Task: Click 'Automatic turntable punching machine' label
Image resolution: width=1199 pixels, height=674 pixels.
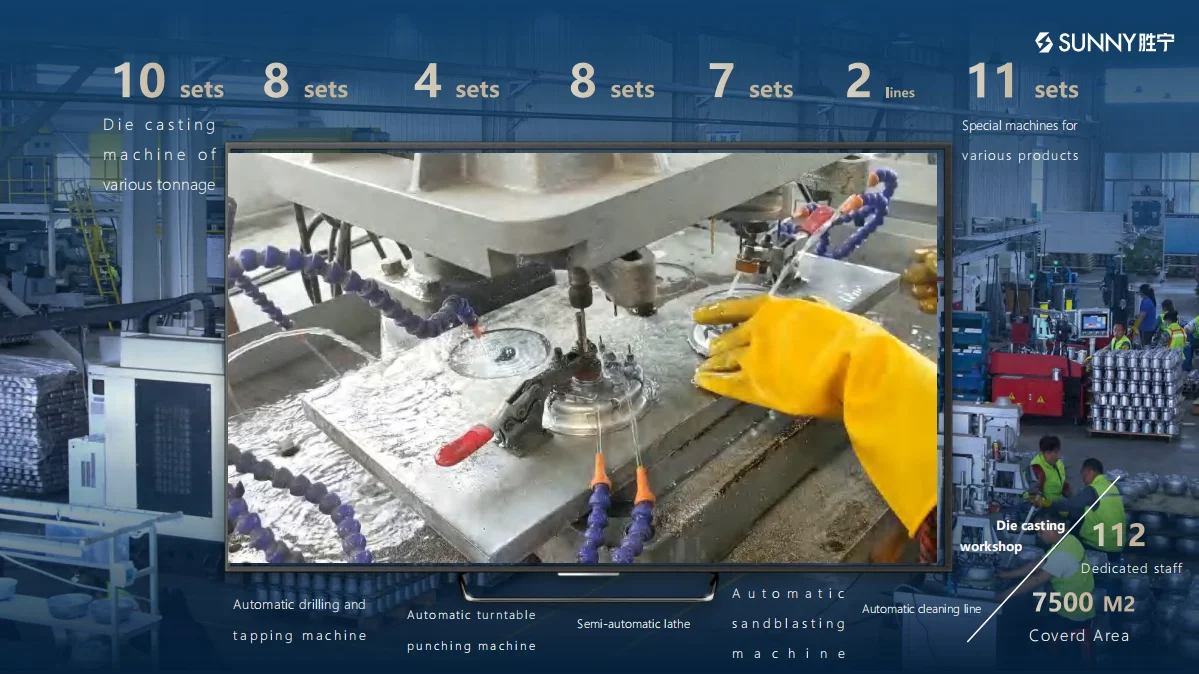Action: (x=471, y=630)
